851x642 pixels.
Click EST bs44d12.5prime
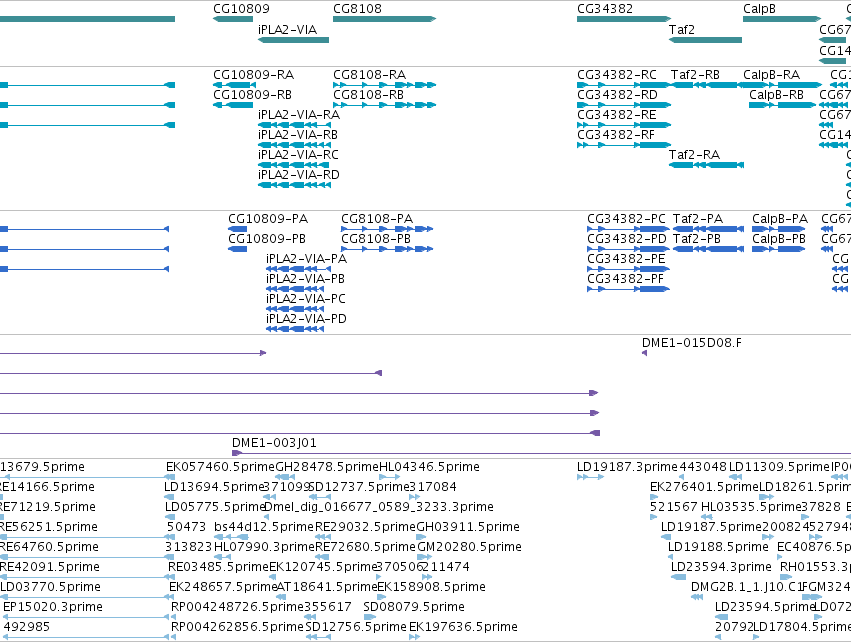(264, 527)
